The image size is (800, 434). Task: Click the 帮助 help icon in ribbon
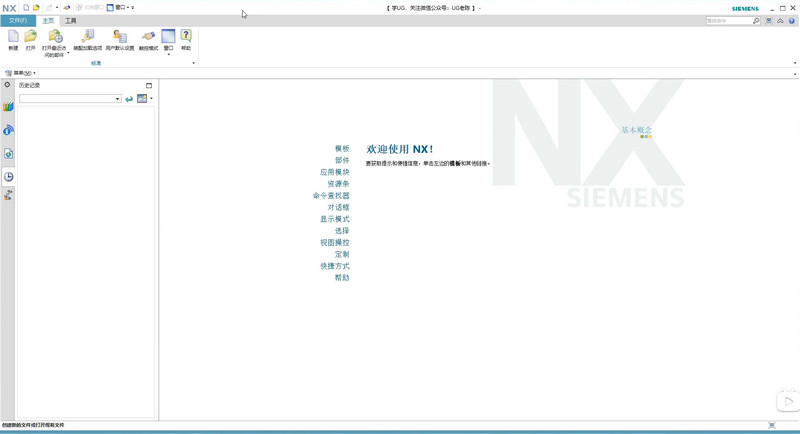click(186, 38)
